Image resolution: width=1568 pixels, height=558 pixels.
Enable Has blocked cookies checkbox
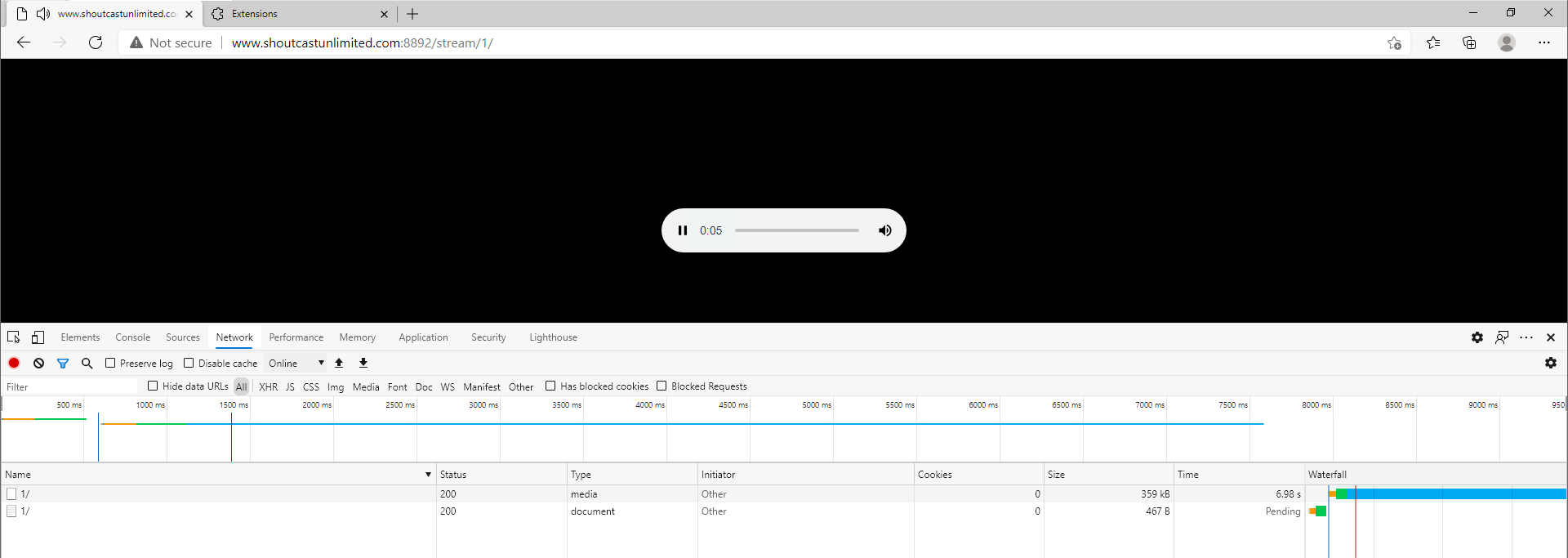550,386
